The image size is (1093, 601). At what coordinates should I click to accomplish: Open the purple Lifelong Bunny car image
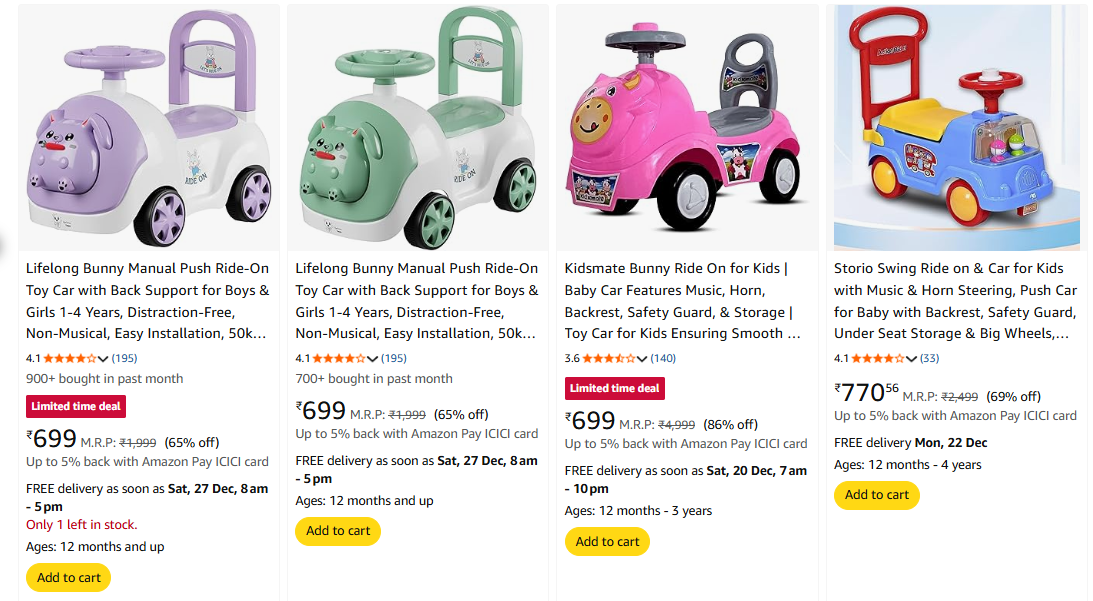coord(149,128)
